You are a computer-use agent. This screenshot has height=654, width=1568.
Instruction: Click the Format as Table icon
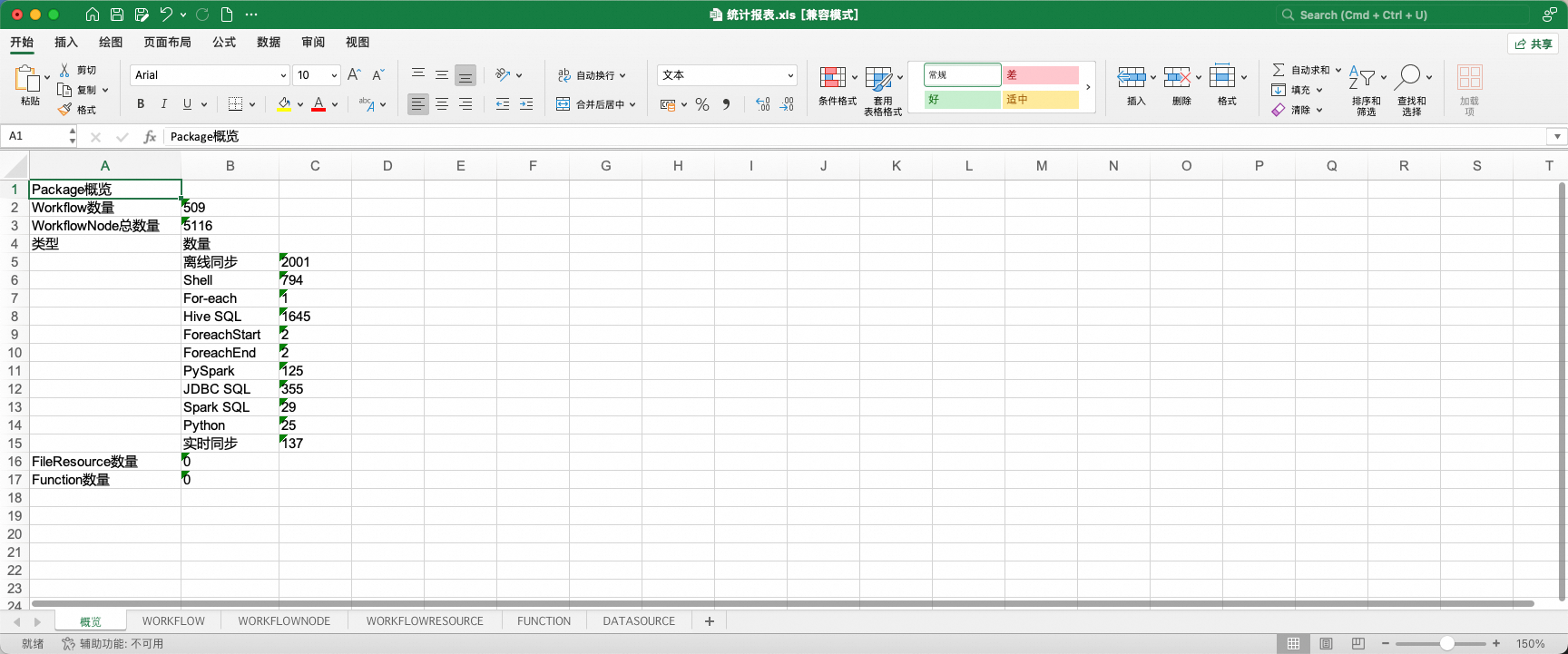click(x=878, y=78)
